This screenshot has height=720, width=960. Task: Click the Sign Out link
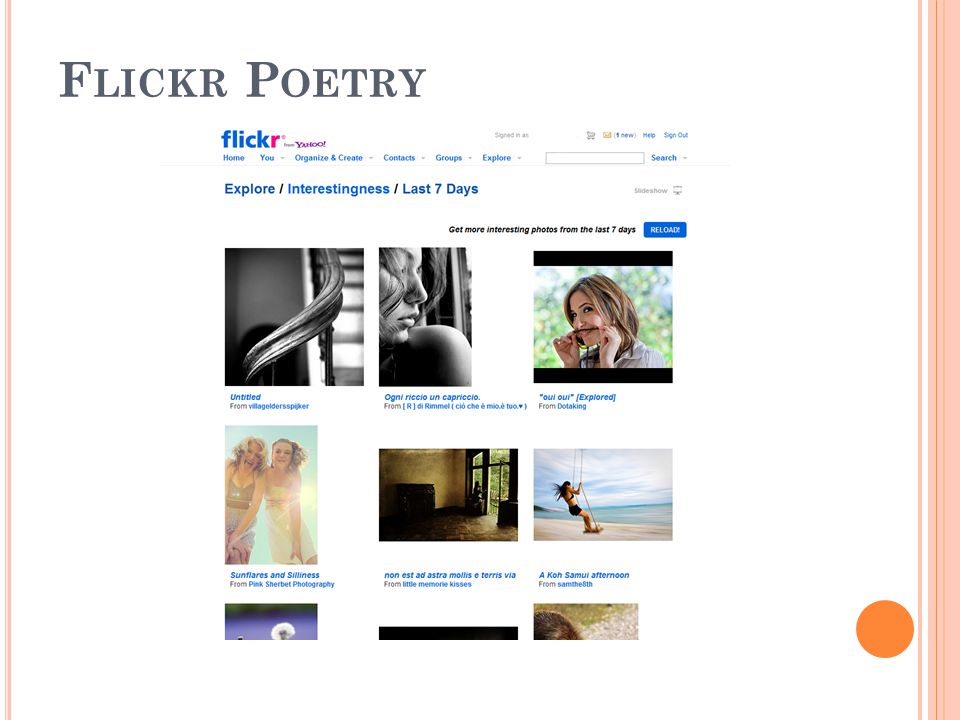click(676, 135)
